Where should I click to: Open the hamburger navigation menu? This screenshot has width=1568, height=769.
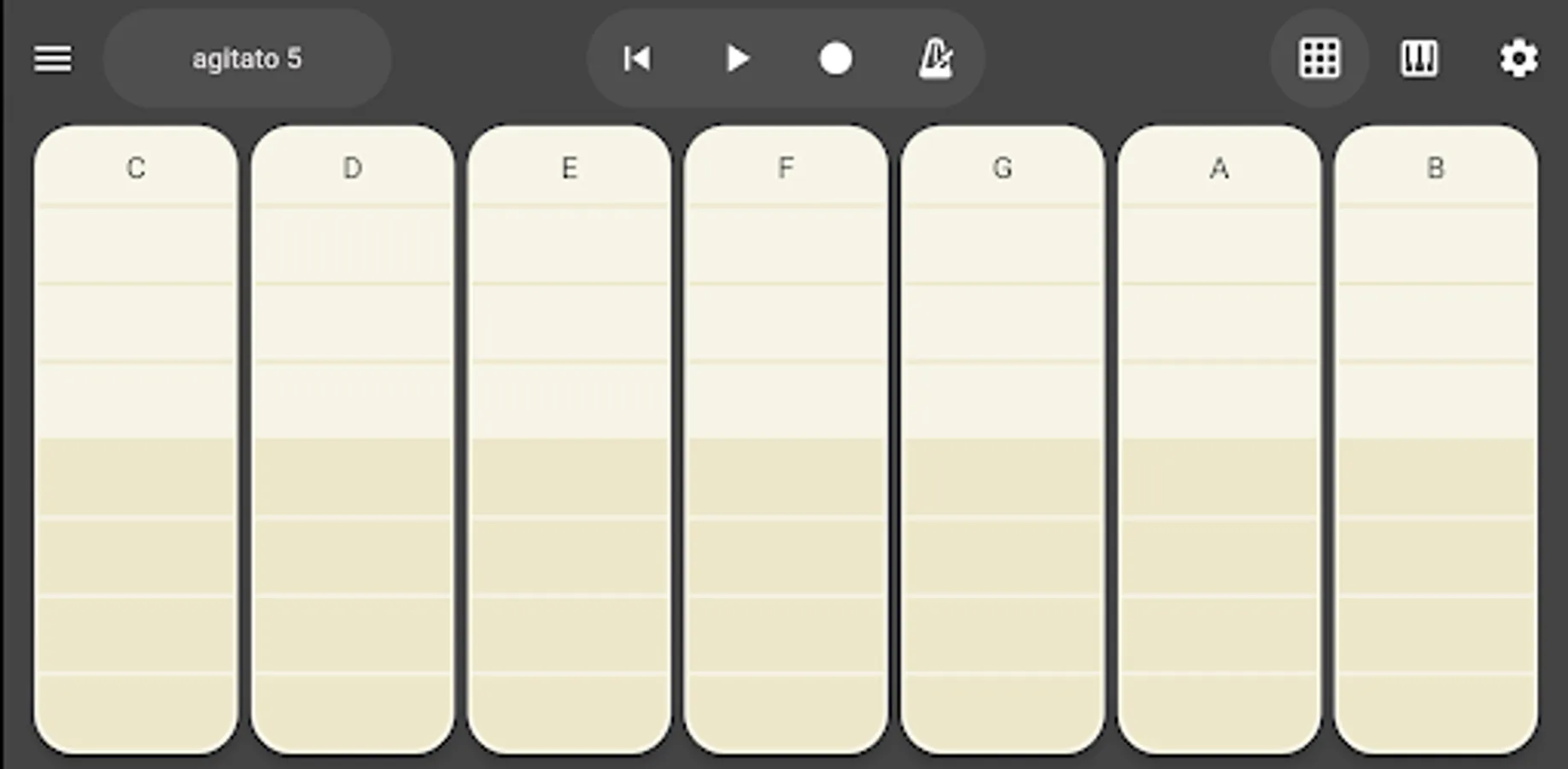point(53,58)
